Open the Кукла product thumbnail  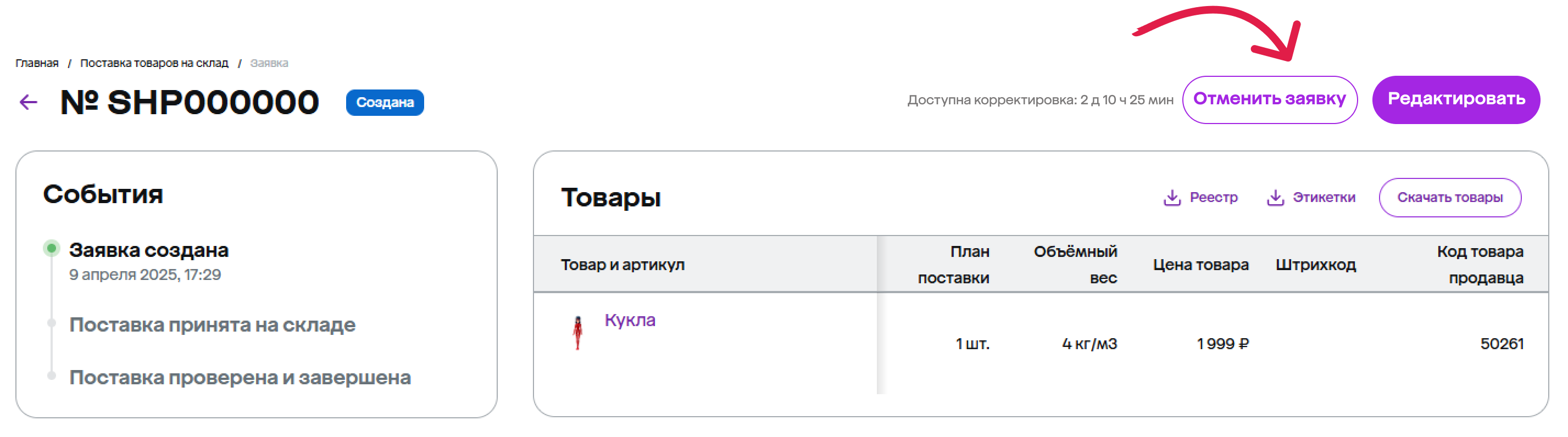click(x=577, y=333)
